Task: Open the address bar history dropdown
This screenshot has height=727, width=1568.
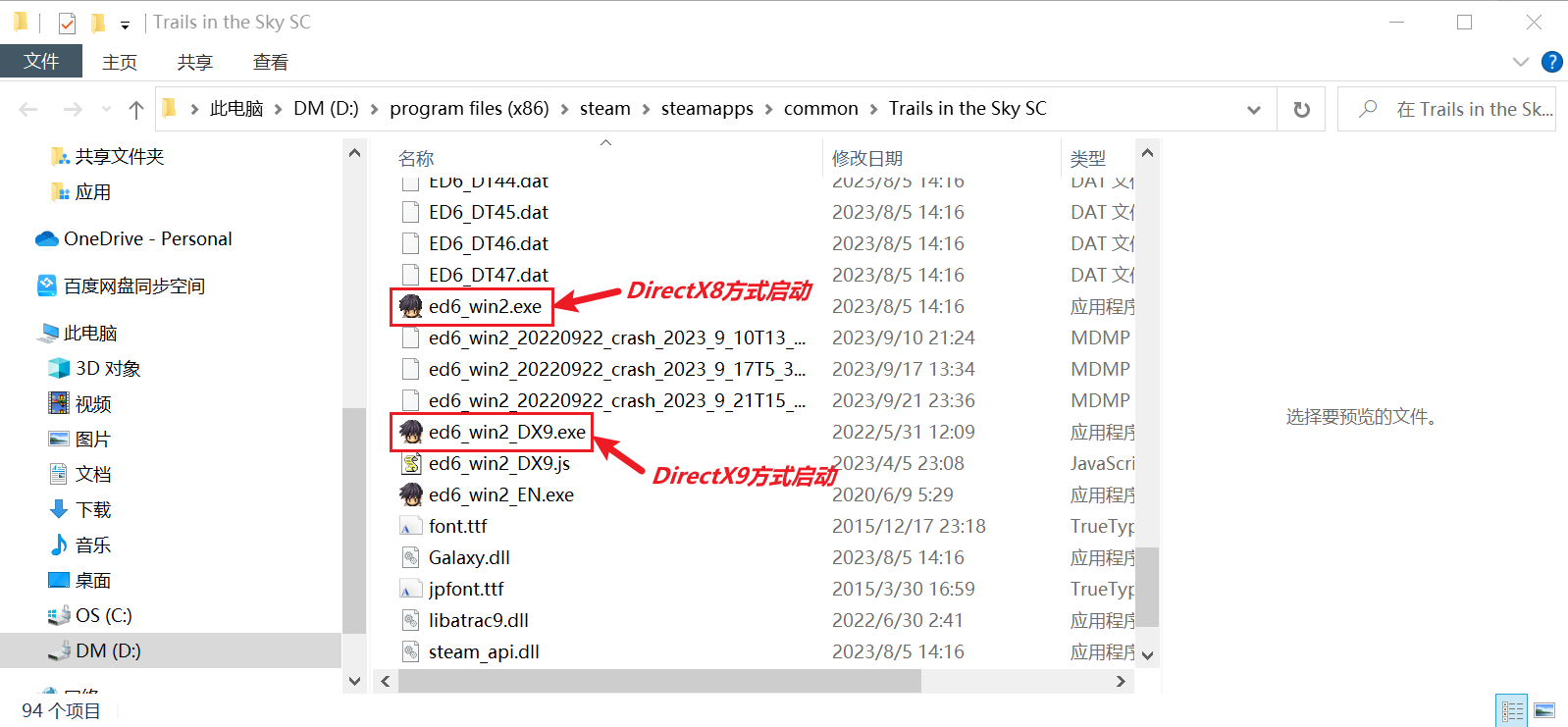Action: [x=1254, y=109]
